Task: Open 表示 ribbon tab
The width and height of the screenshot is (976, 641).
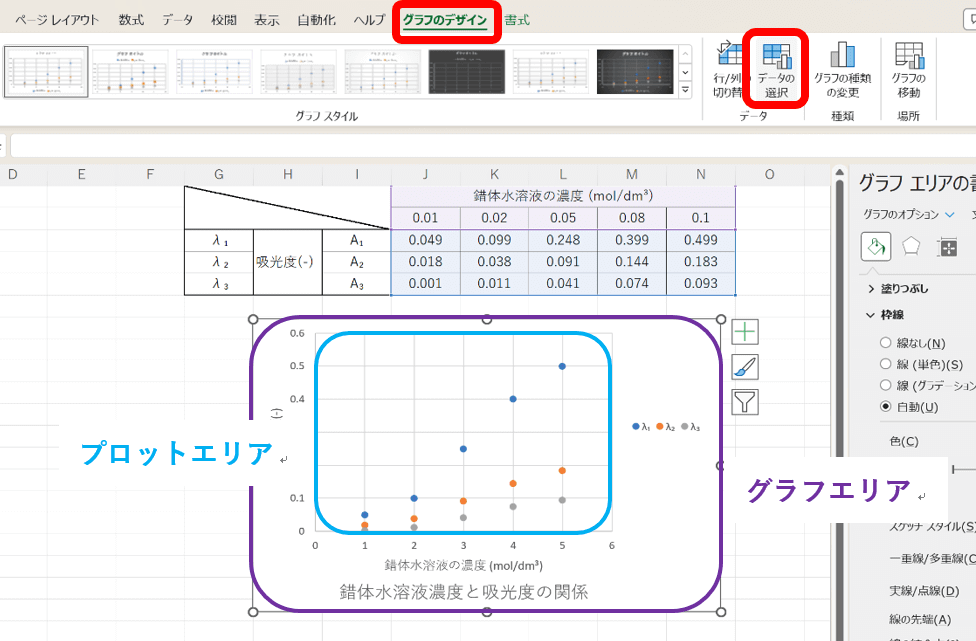Action: coord(266,20)
